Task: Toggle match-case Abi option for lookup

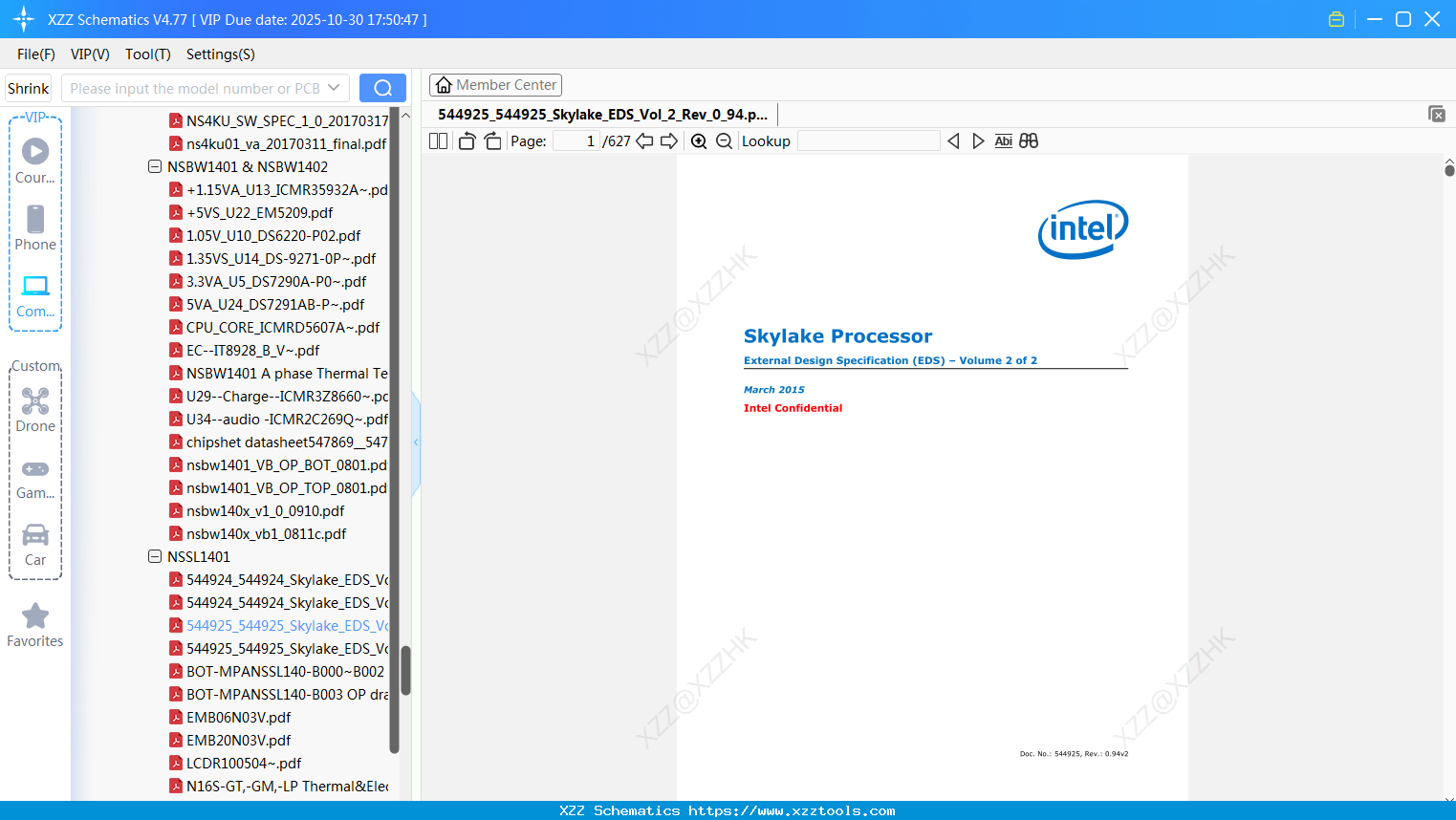Action: 1003,140
